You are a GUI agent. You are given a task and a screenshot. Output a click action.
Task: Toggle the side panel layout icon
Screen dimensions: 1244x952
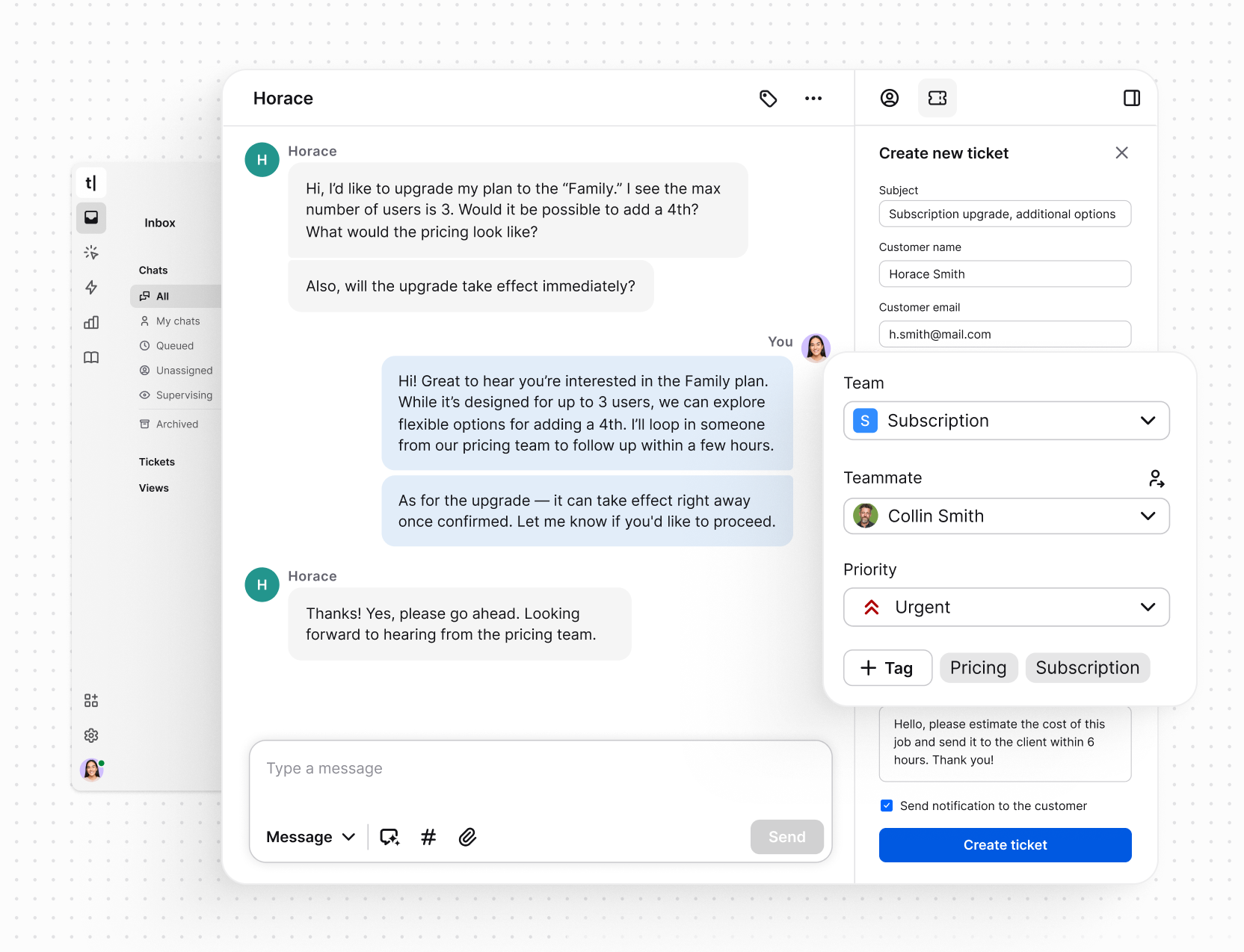pyautogui.click(x=1131, y=99)
